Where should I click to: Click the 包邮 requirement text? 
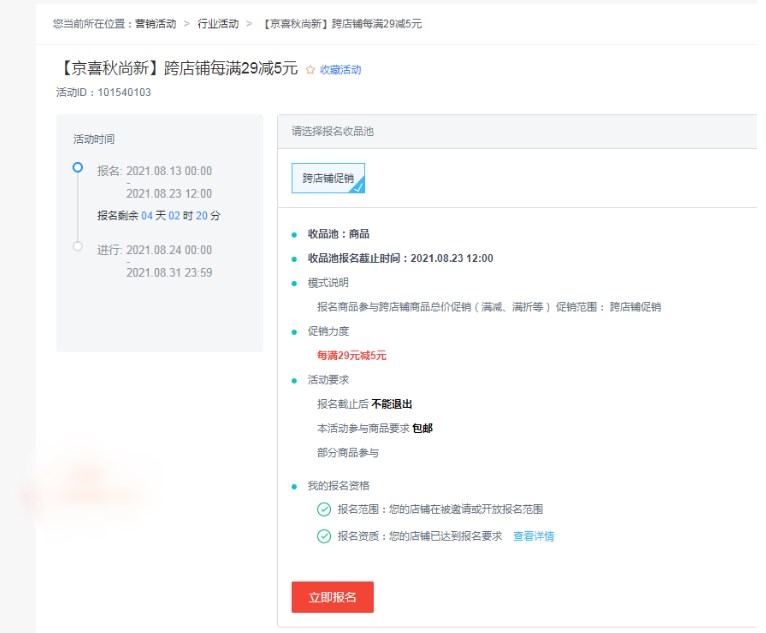[423, 428]
